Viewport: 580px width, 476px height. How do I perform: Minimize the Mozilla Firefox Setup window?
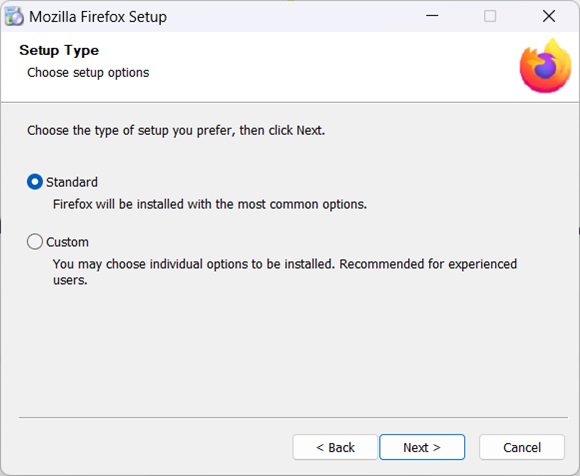click(x=432, y=16)
